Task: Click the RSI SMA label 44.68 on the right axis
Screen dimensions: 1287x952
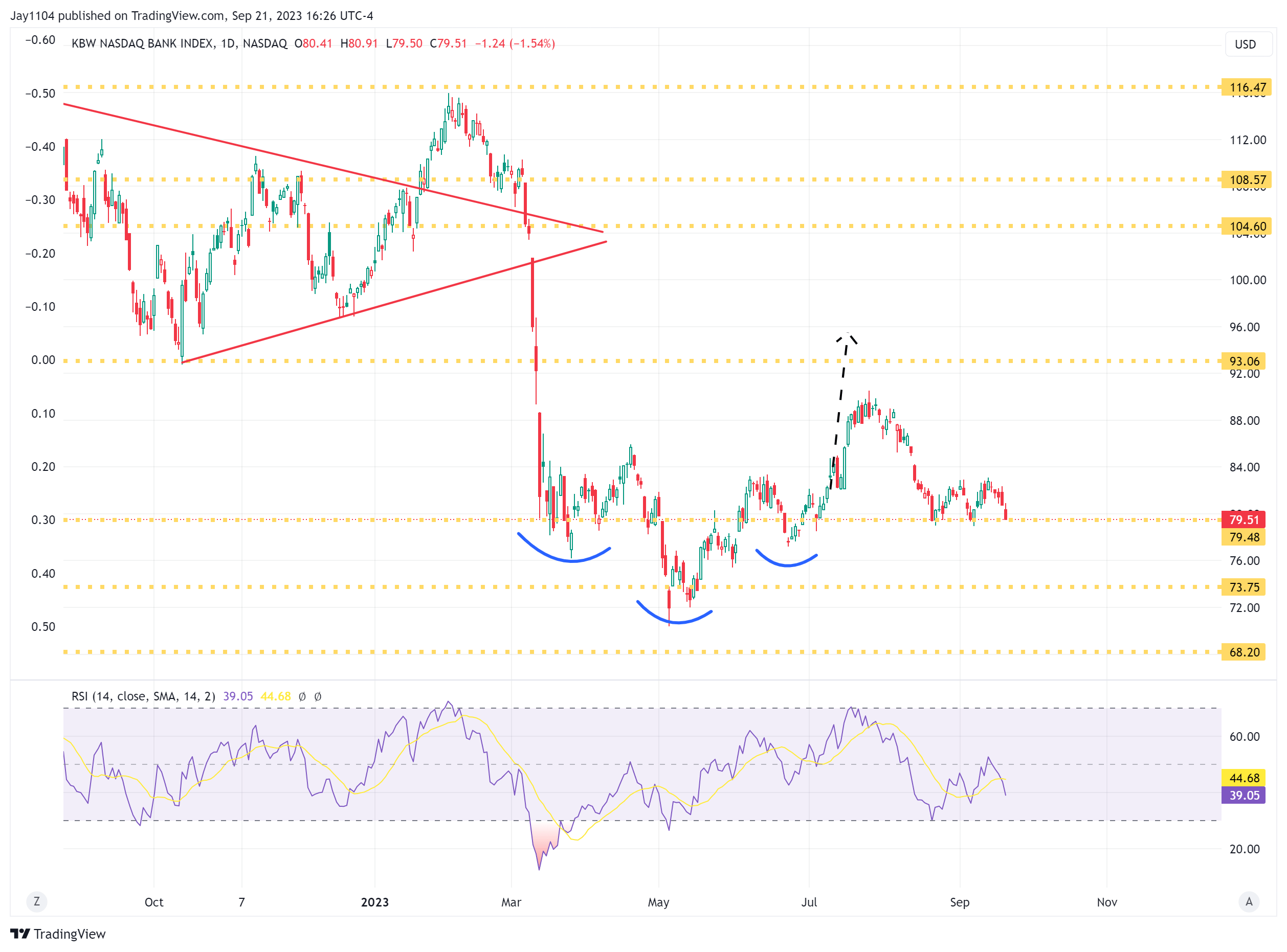Action: coord(1243,779)
